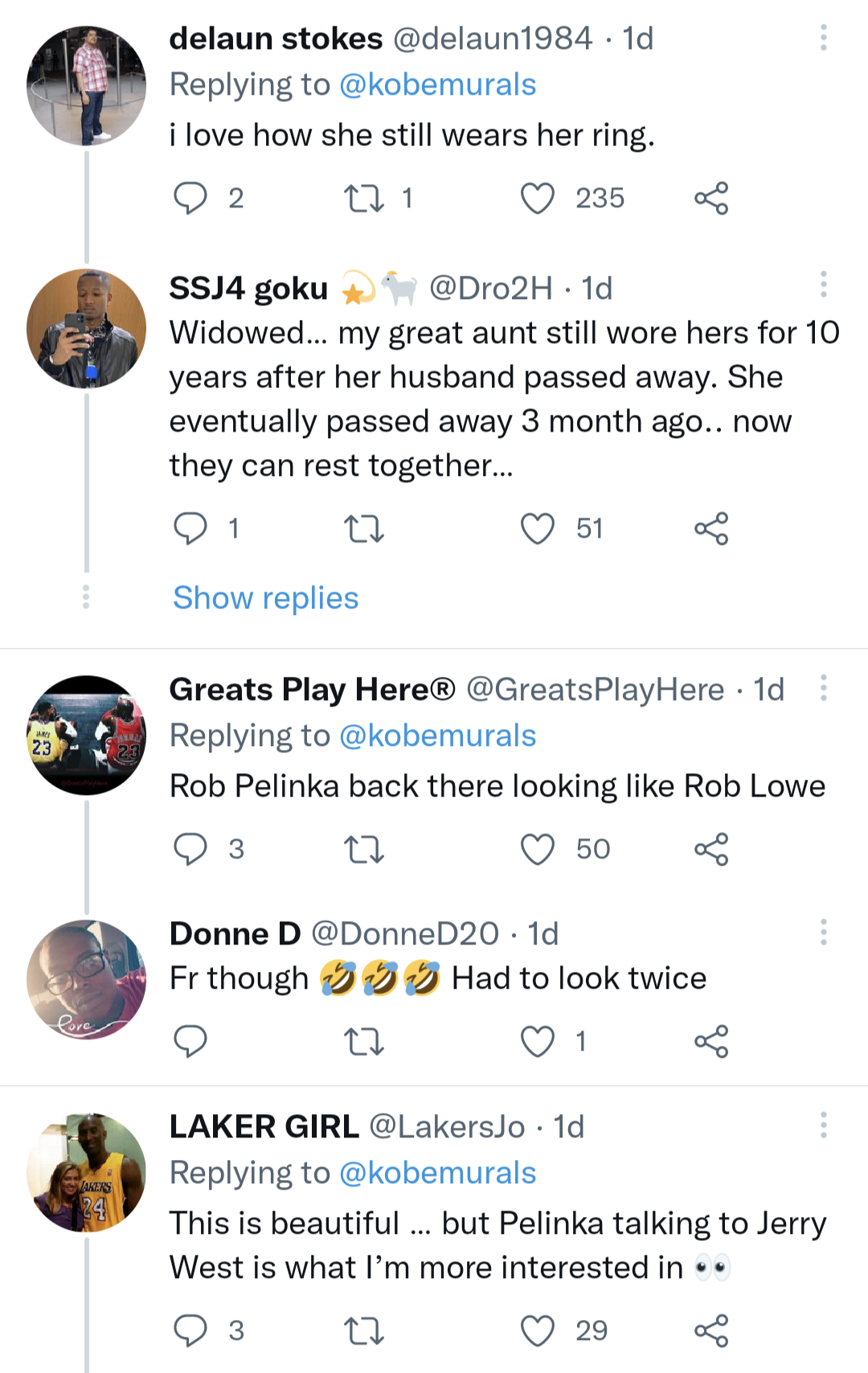This screenshot has height=1373, width=868.
Task: Open more options menu on SSJ4 goku's tweet
Action: (823, 285)
